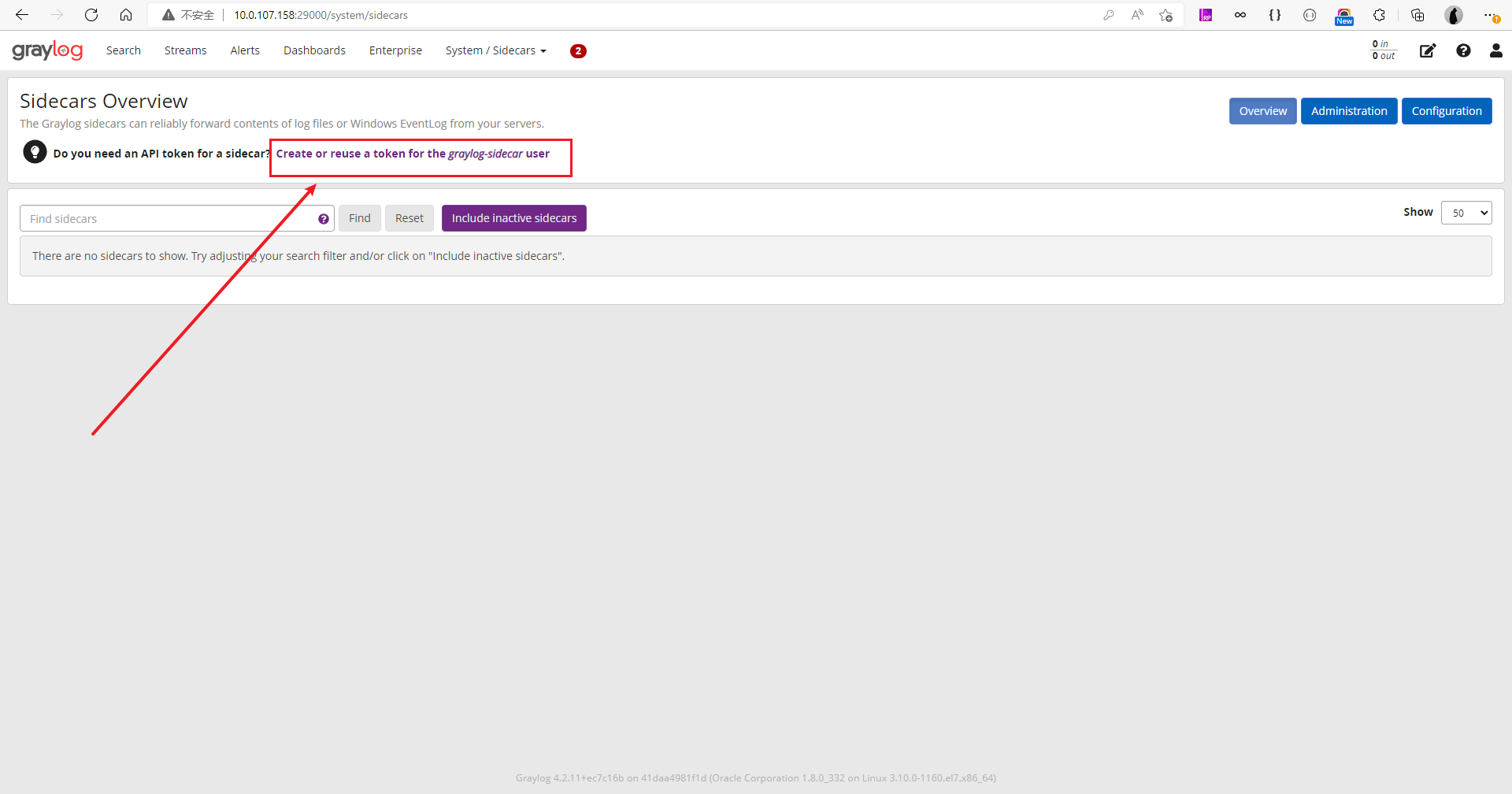Open the browser home page icon
Viewport: 1512px width, 794px height.
(x=126, y=15)
